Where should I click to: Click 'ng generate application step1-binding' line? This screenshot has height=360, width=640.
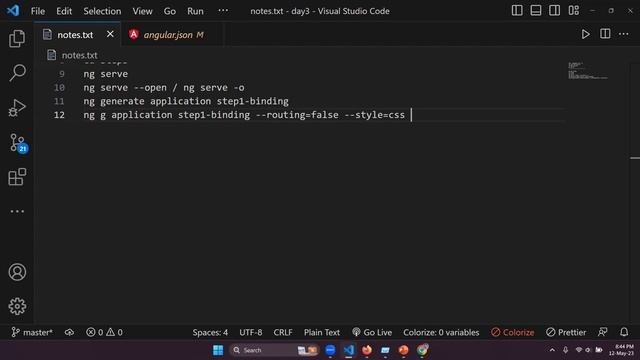click(186, 101)
